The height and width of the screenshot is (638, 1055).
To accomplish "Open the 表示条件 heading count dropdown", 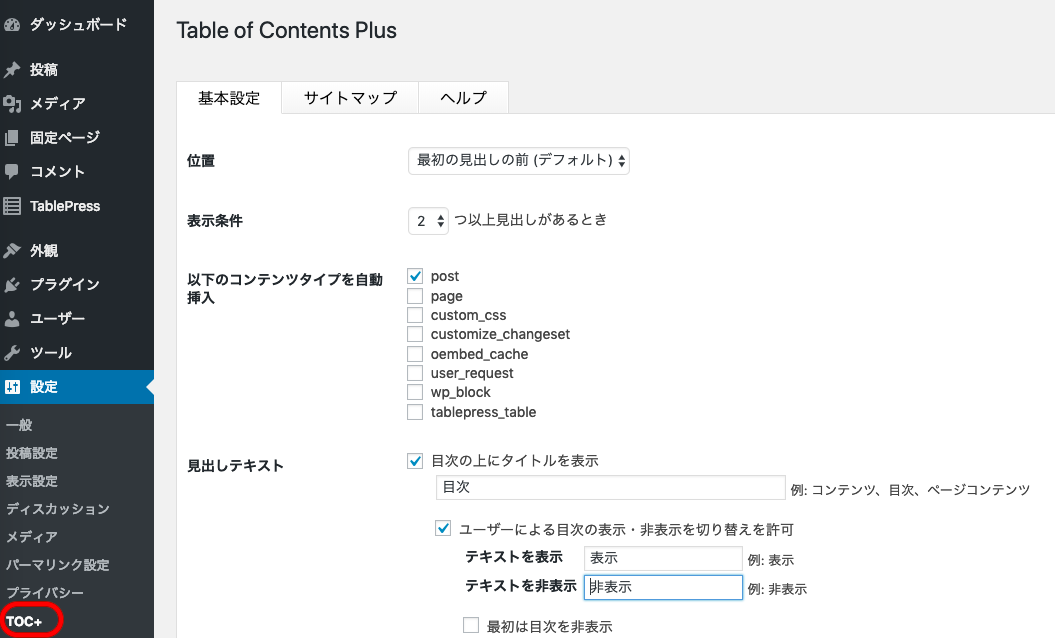I will click(428, 221).
